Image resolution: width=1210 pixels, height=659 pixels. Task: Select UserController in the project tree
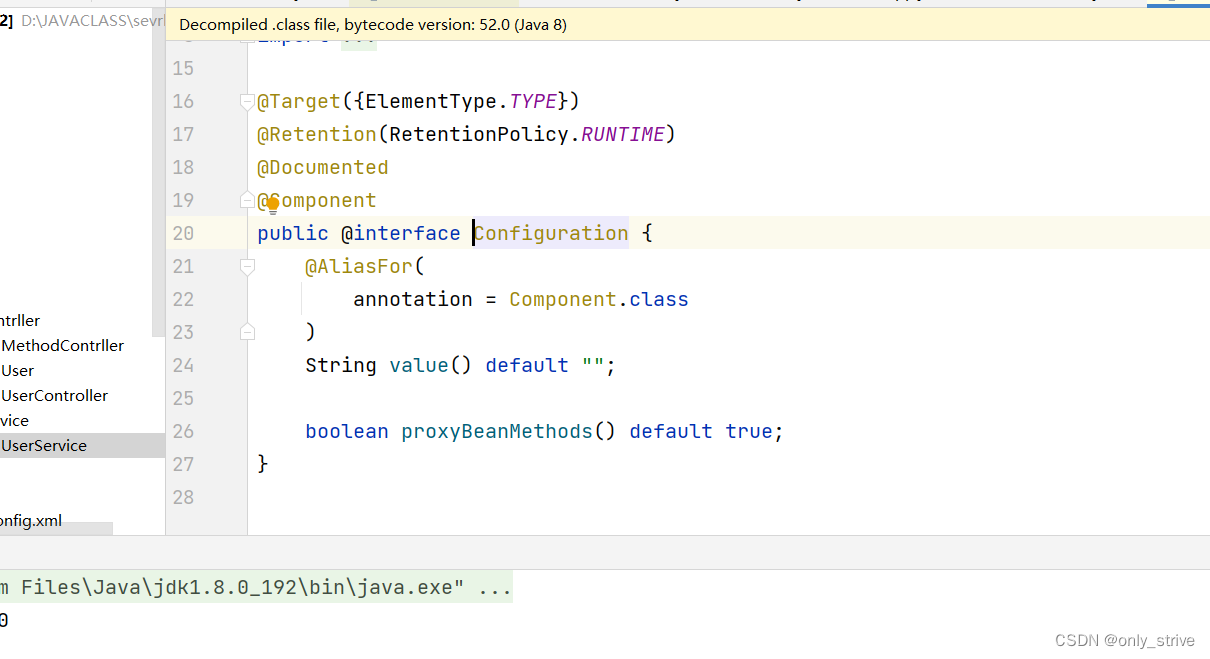[x=55, y=395]
